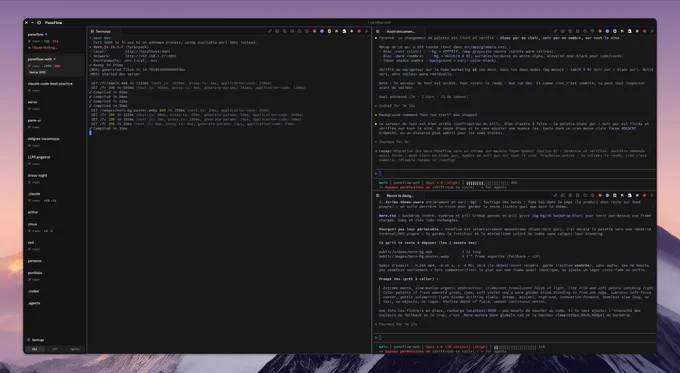This screenshot has width=680, height=373.
Task: Click the ghost icon in Audit-documen pane toolbar
Action: pyautogui.click(x=630, y=31)
